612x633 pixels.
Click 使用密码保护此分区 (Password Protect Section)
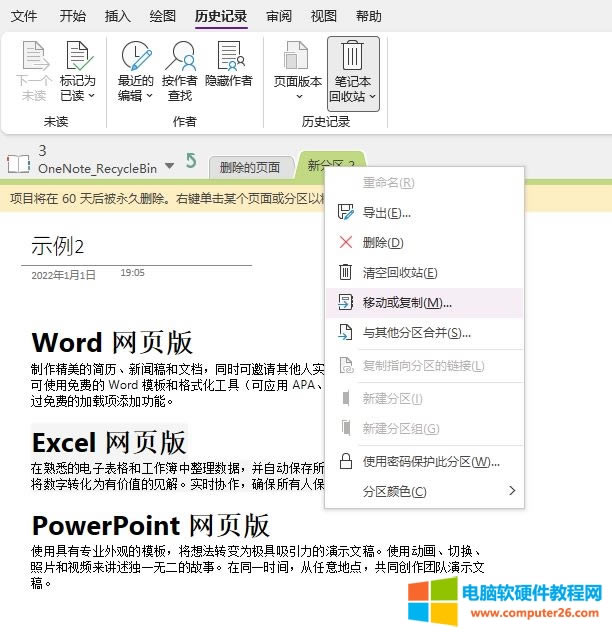430,461
